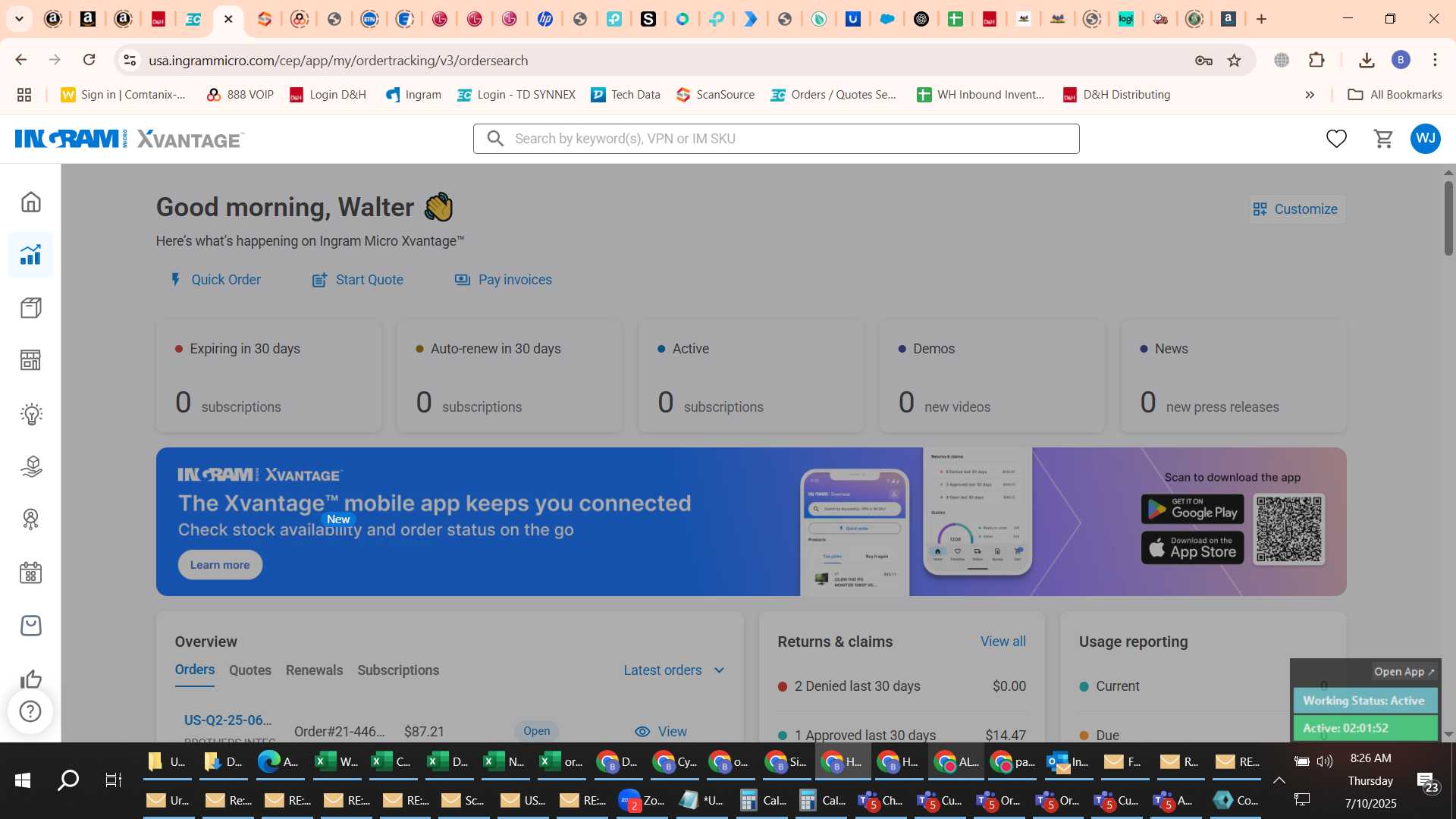Open the lightbulb insights icon in sidebar
Screen dimensions: 1456x819
(30, 413)
